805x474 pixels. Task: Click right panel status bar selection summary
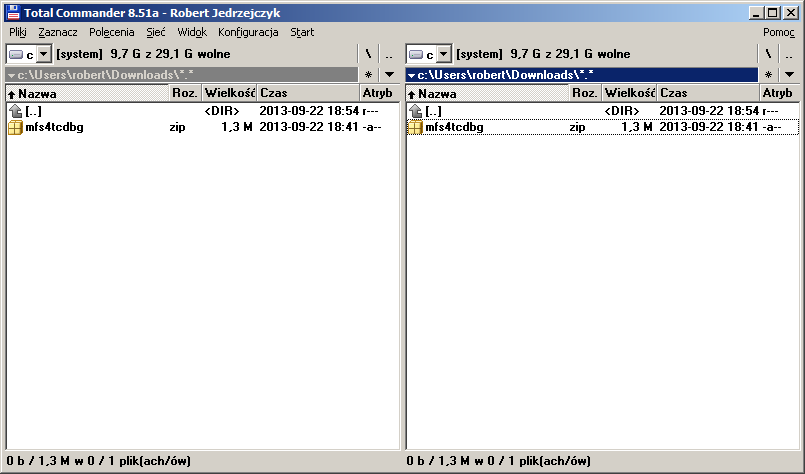coord(499,461)
